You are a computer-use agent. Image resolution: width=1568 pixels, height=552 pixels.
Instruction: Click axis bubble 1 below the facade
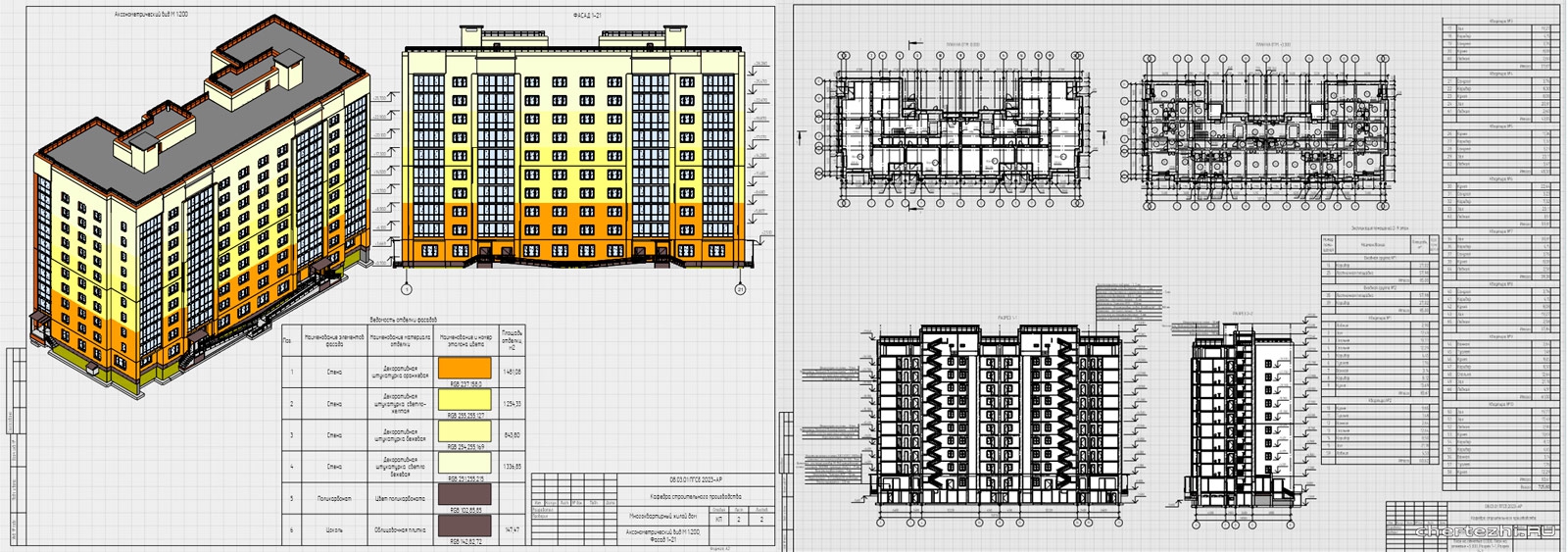[x=407, y=289]
